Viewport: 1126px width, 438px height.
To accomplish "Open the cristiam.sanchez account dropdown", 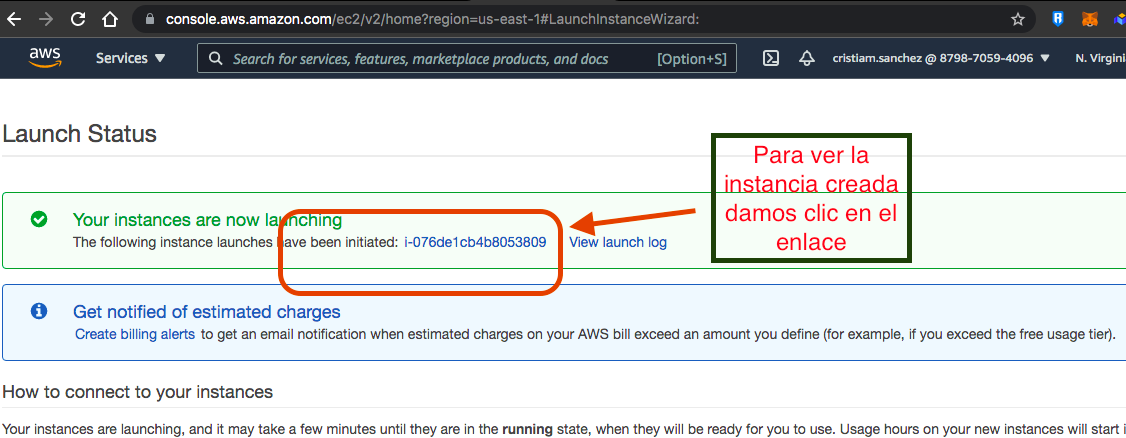I will coord(940,58).
